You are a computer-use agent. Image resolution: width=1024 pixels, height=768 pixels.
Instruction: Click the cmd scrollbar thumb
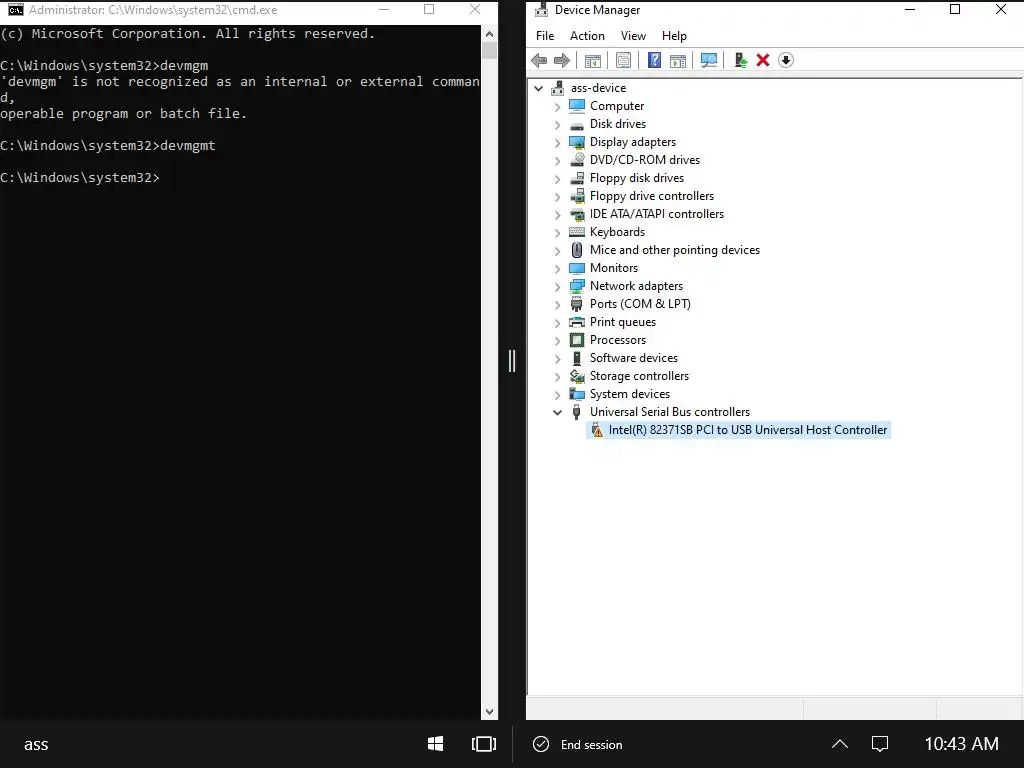click(x=489, y=51)
